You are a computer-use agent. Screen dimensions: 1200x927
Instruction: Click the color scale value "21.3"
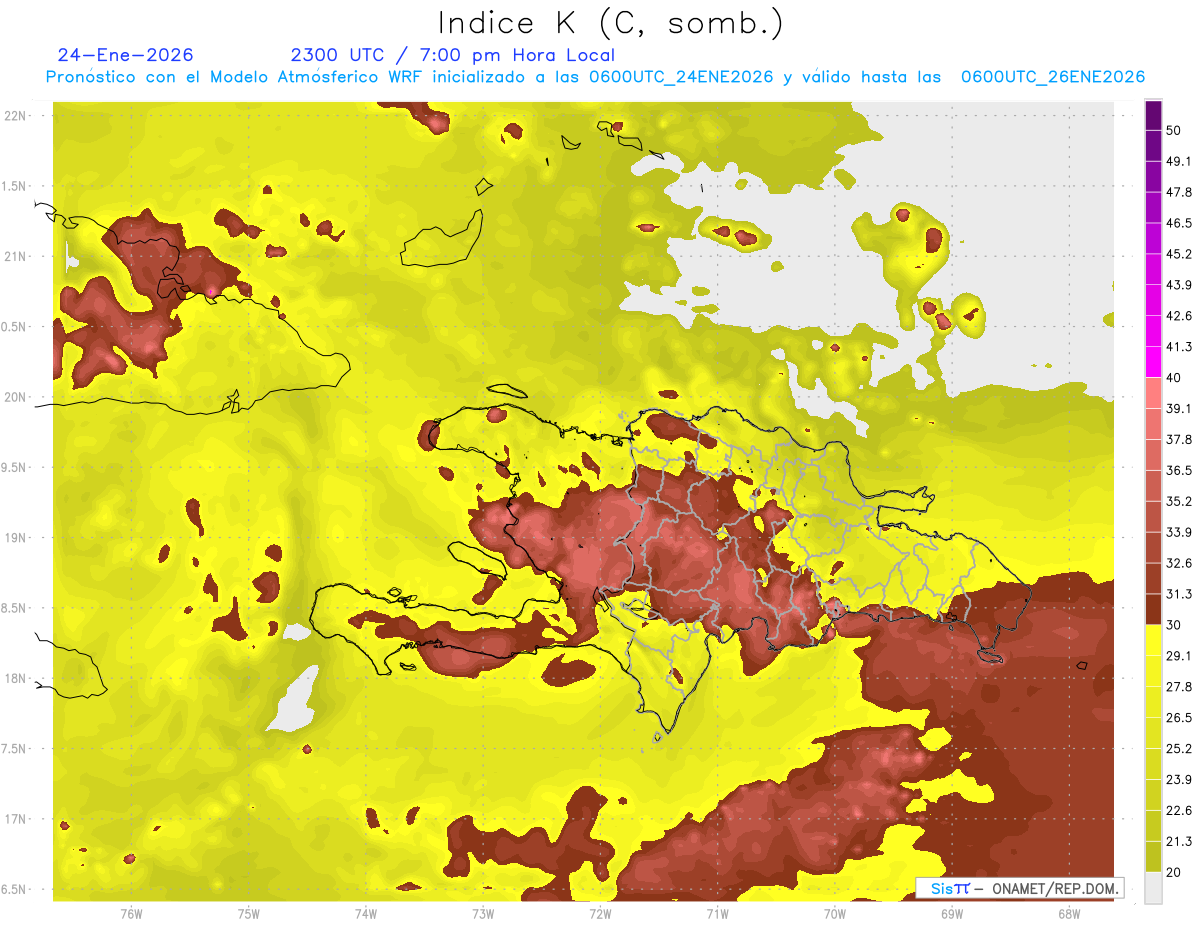click(x=1179, y=841)
